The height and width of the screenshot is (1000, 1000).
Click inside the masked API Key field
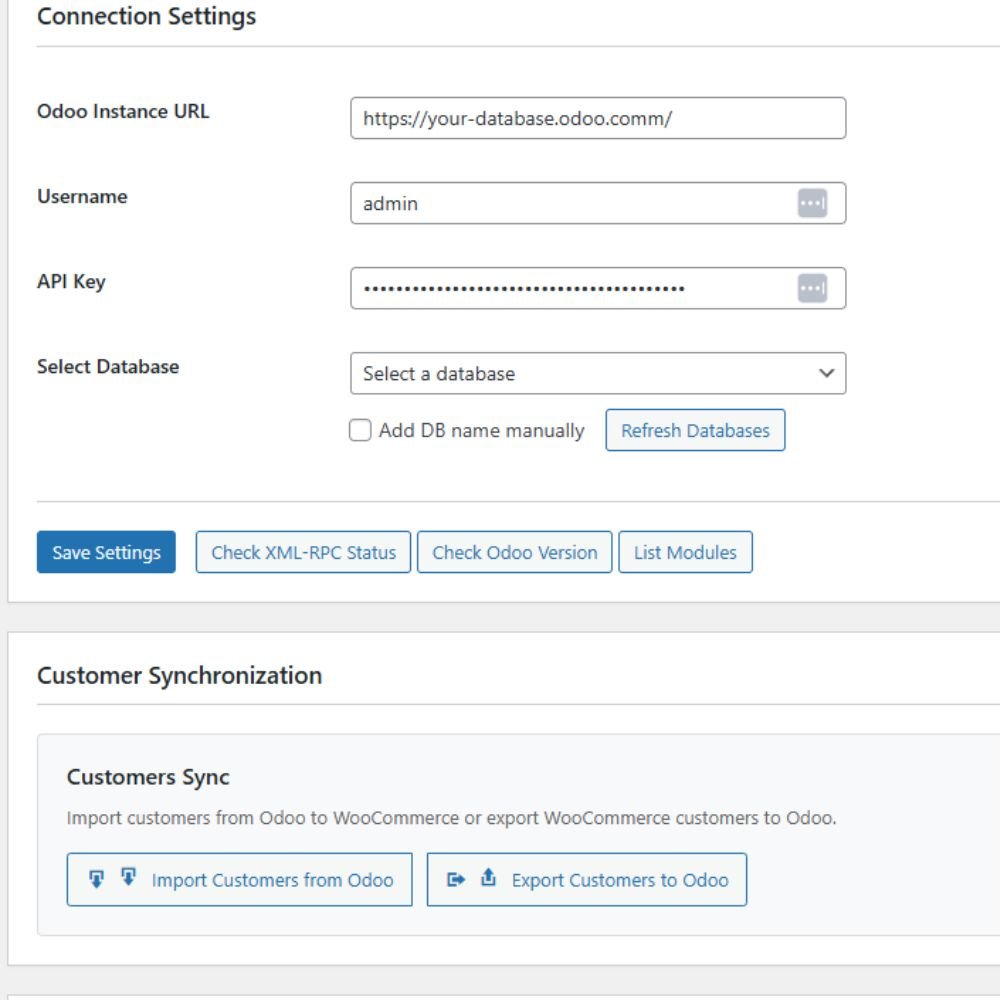click(570, 289)
